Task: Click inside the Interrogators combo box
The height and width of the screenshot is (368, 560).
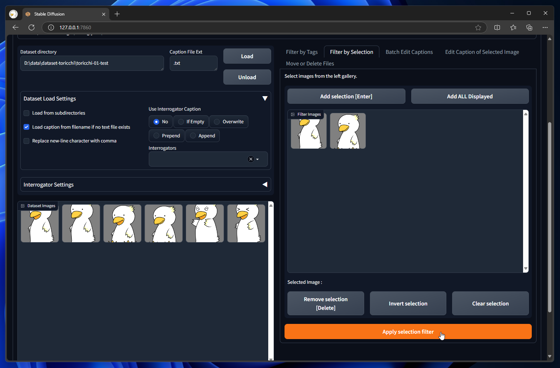Action: 208,159
